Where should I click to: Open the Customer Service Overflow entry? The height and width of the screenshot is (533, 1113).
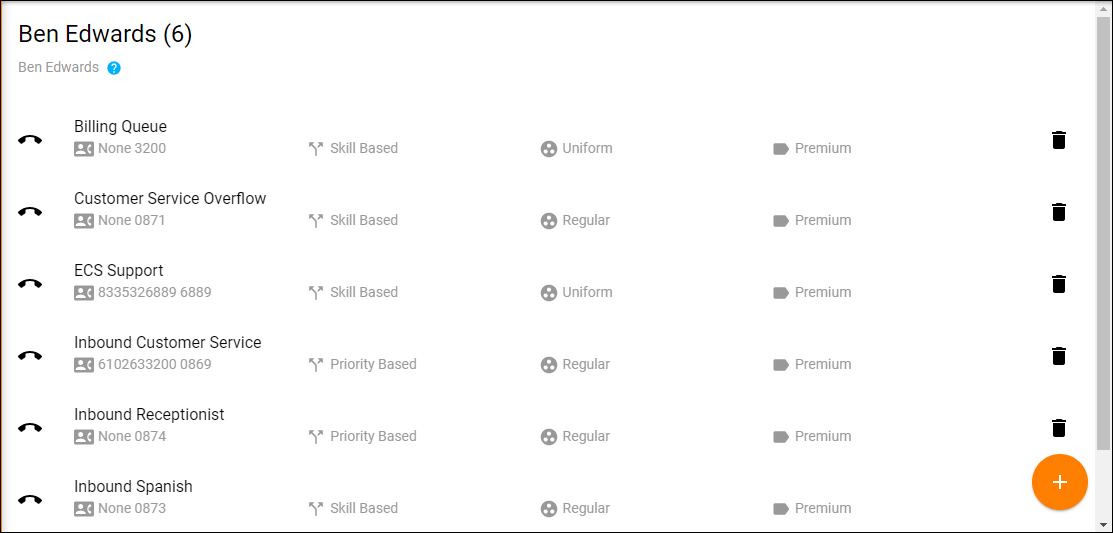(170, 199)
